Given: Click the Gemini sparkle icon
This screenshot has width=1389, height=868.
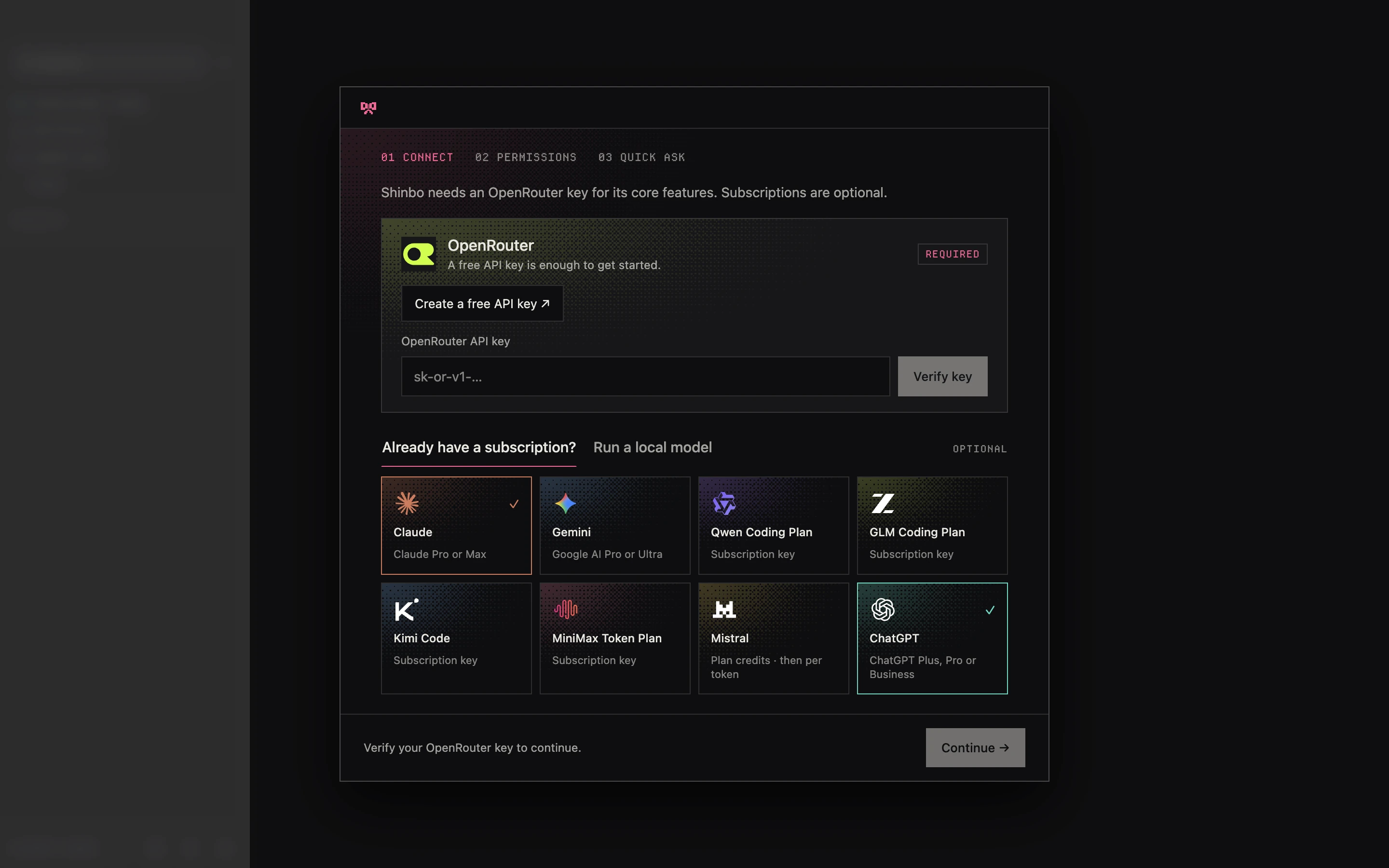Looking at the screenshot, I should pos(565,503).
